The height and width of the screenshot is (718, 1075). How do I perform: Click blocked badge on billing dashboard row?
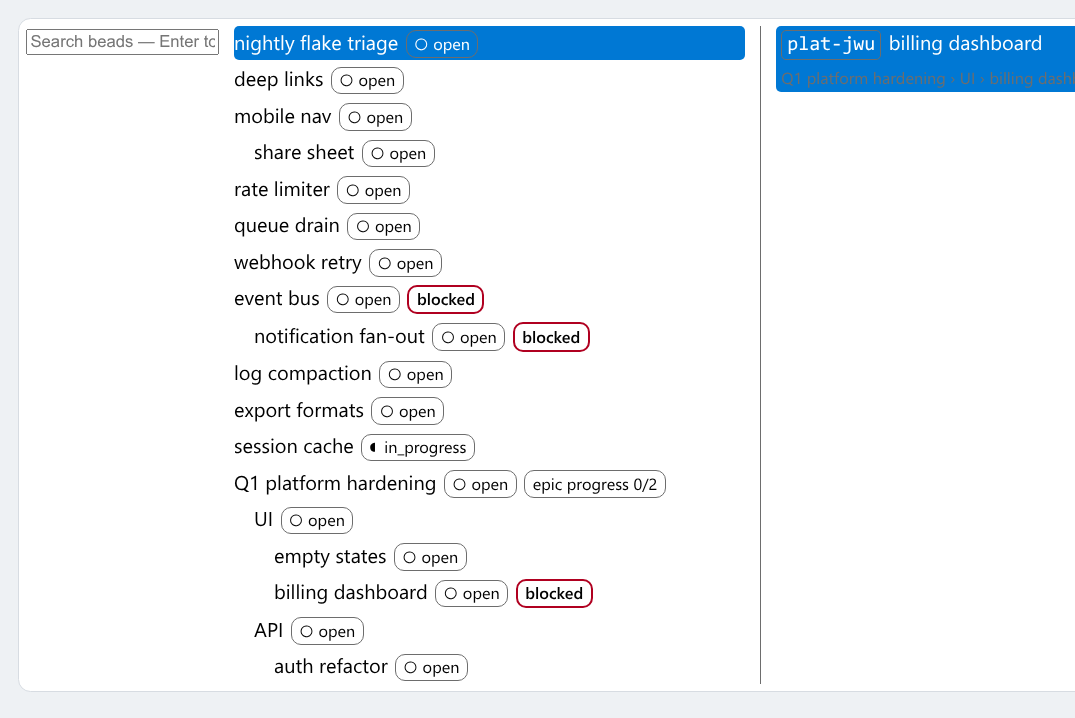(554, 594)
